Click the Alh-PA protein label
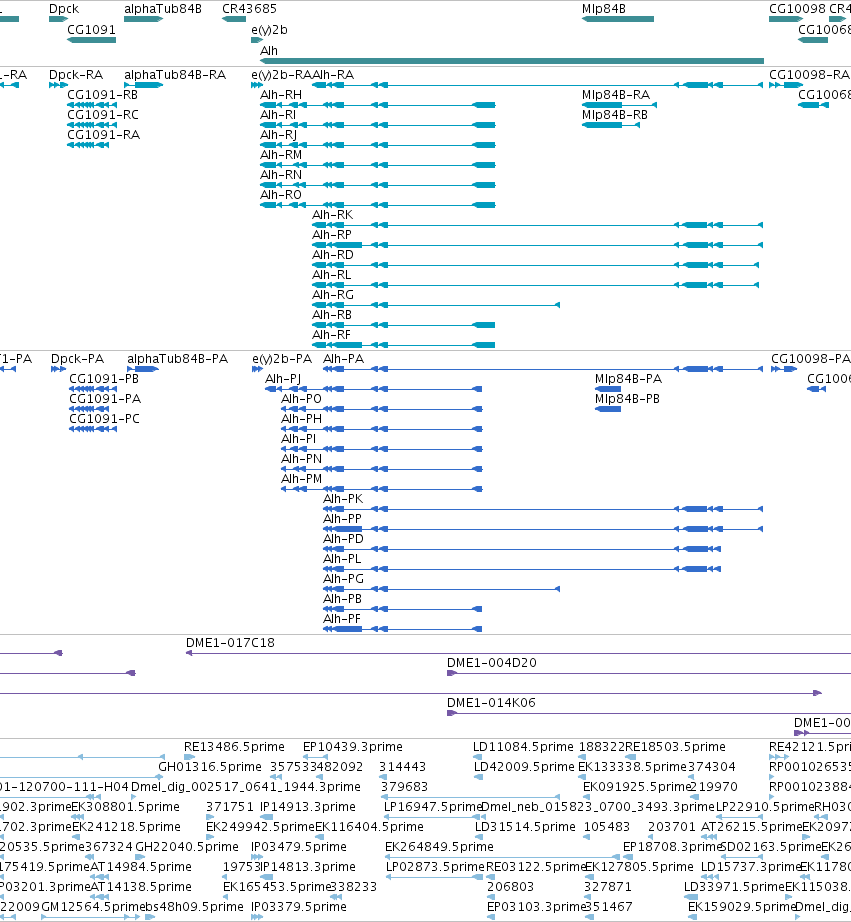851x922 pixels. click(343, 359)
